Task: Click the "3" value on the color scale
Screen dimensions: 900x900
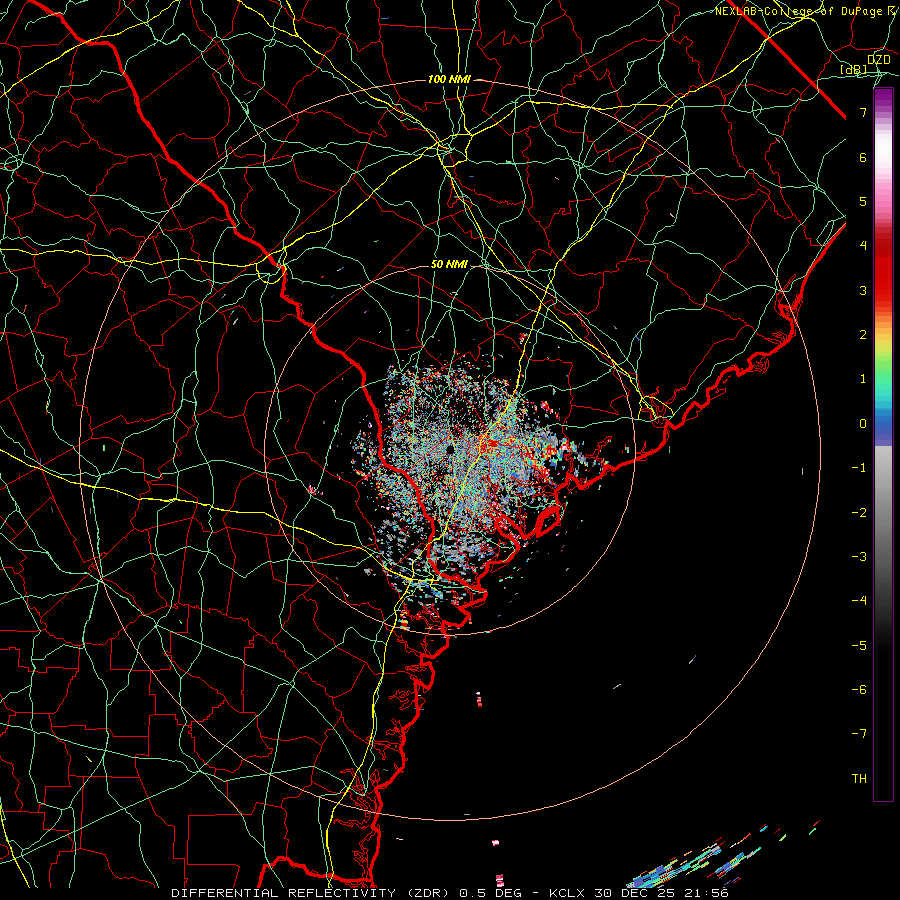Action: tap(863, 291)
